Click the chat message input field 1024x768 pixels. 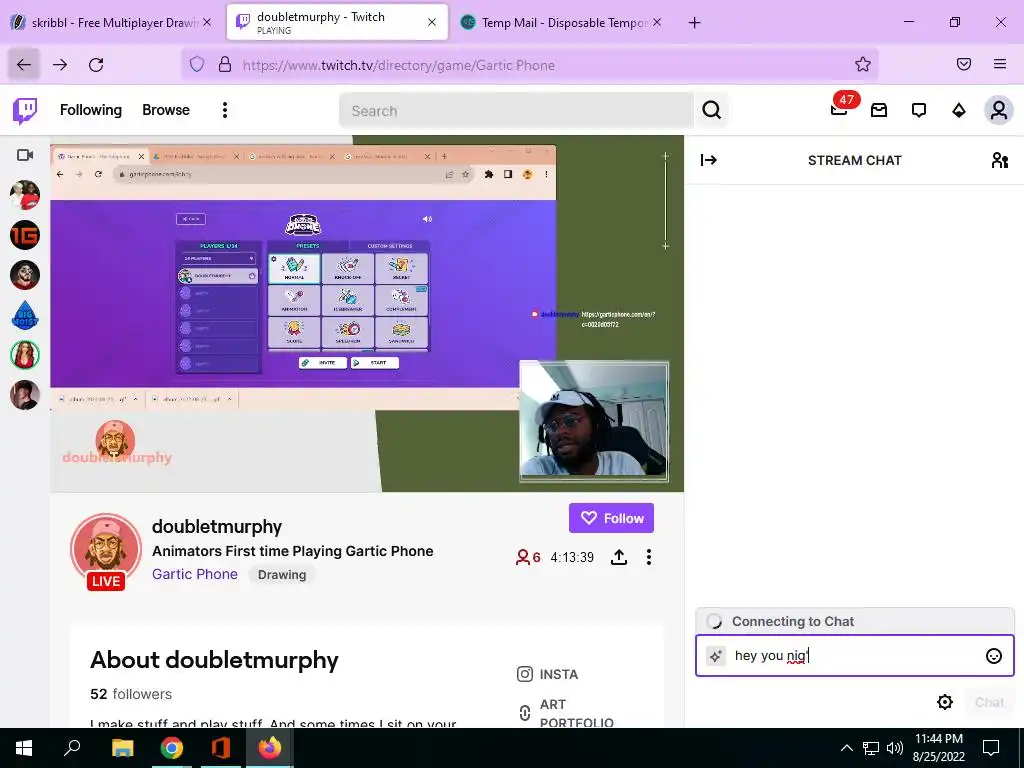tap(854, 656)
